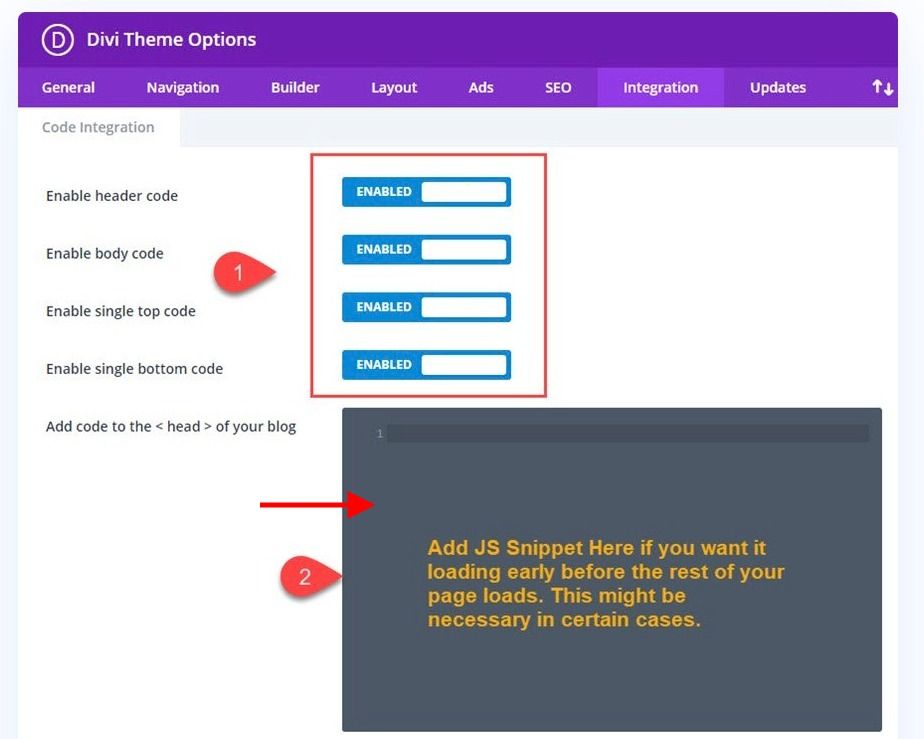The image size is (924, 739).
Task: Toggle the Enable body code switch
Action: (427, 250)
